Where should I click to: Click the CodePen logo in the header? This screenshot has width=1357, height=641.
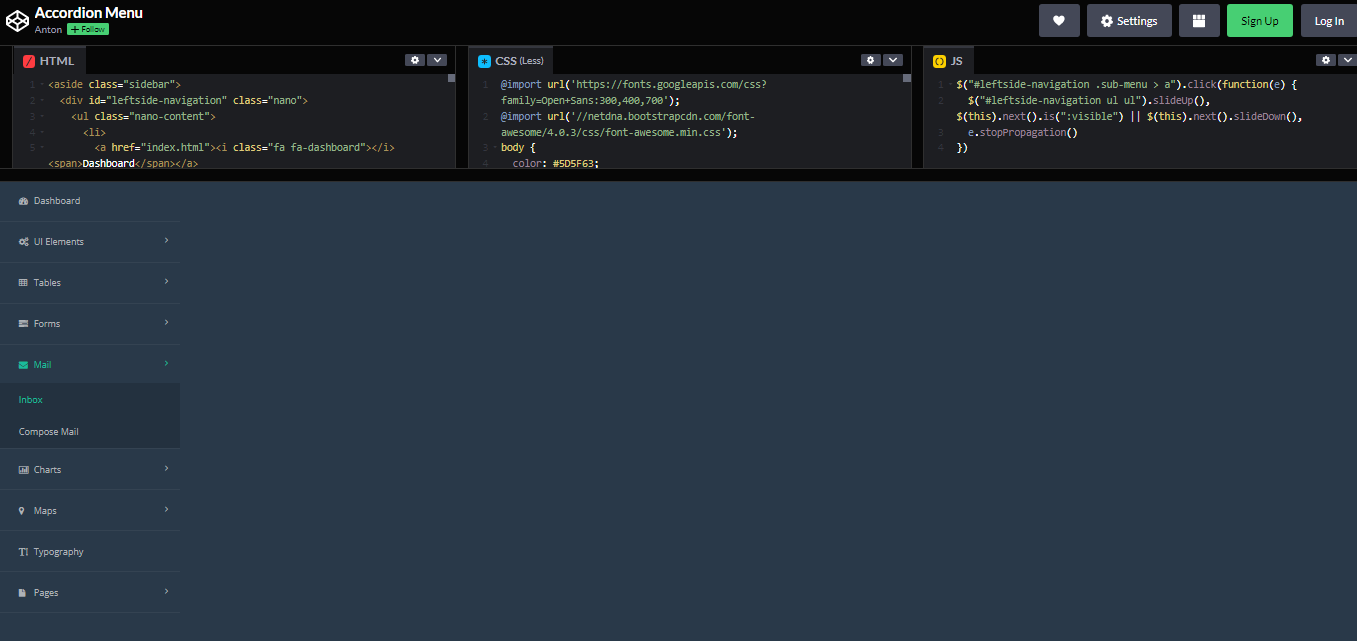point(16,19)
